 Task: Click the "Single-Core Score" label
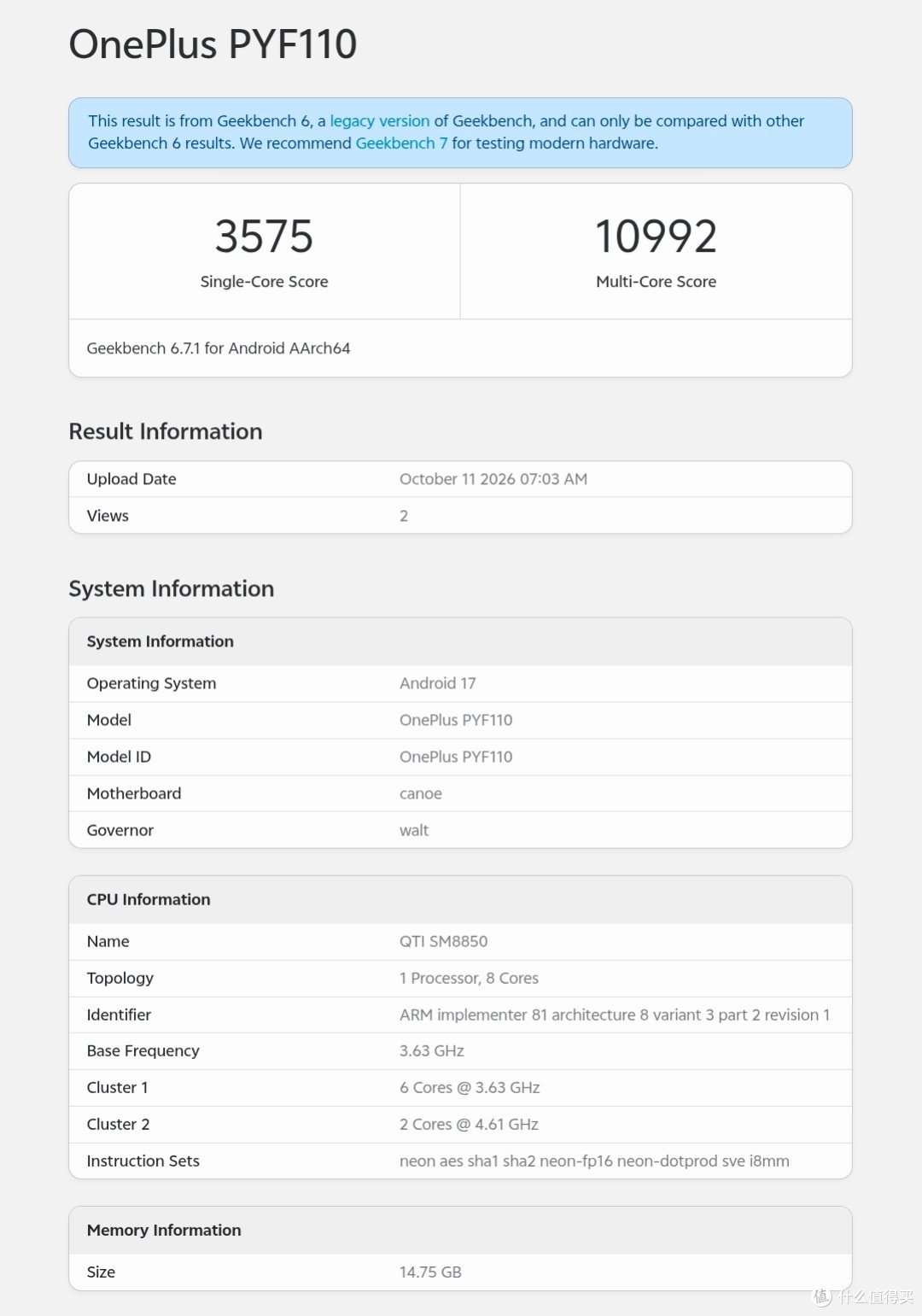pos(264,282)
